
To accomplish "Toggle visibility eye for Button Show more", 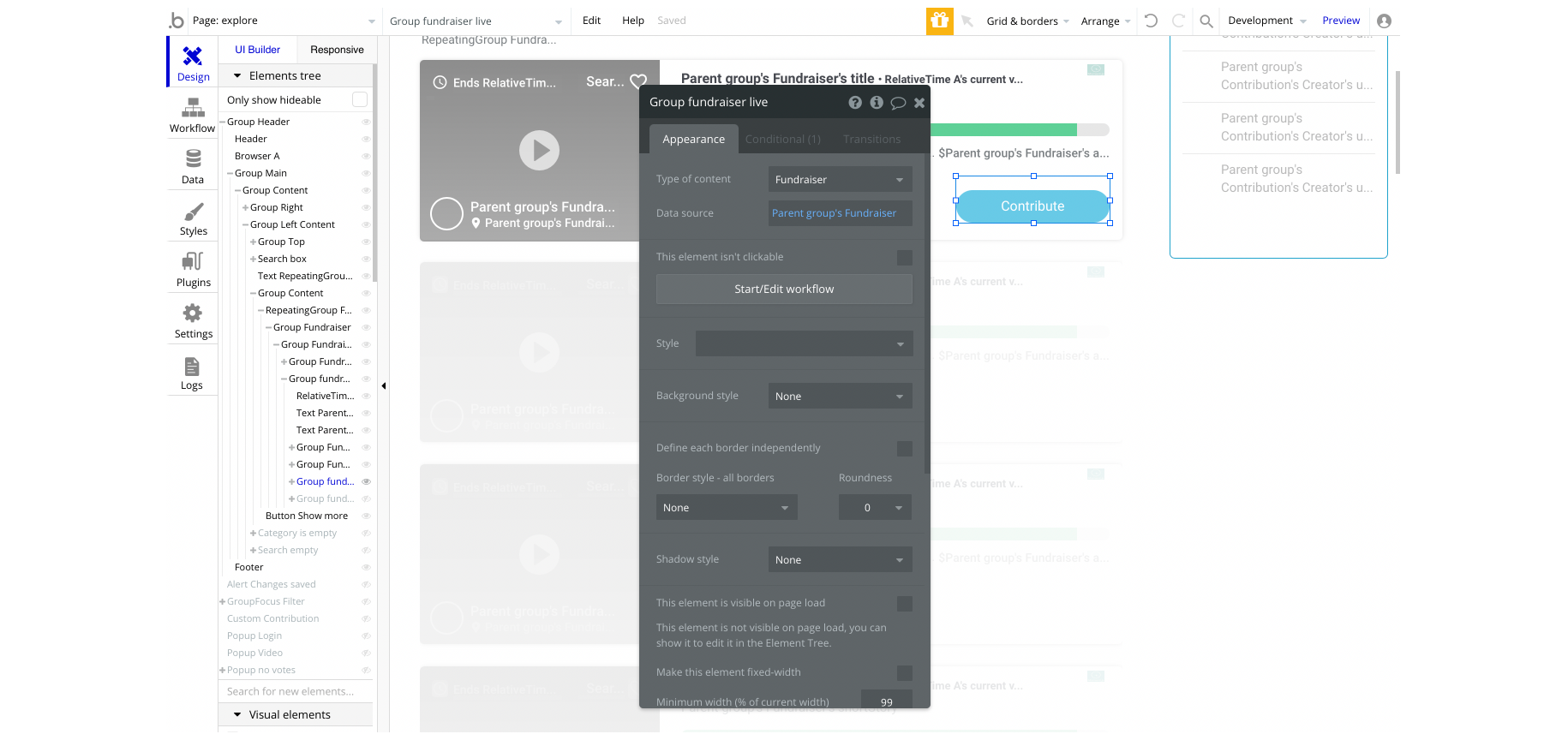I will [x=366, y=516].
